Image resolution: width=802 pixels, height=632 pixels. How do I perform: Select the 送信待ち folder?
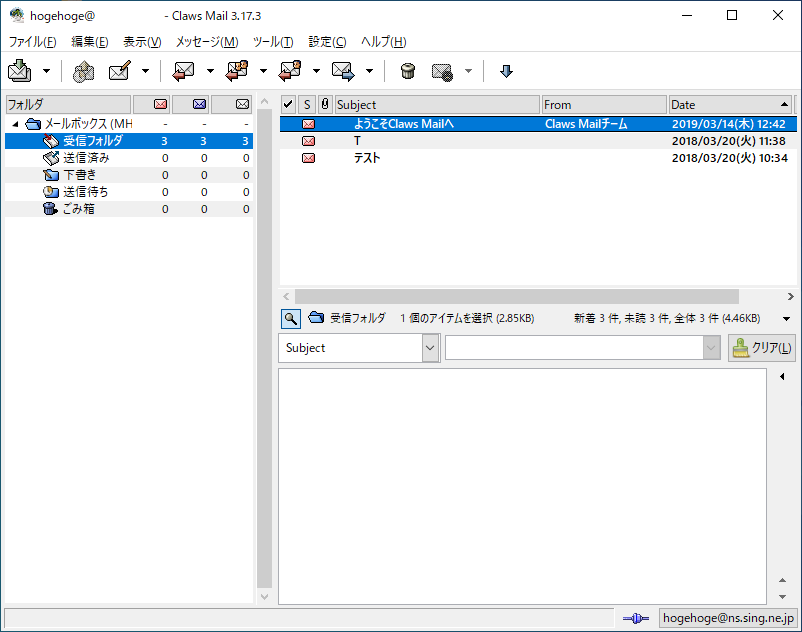point(129,192)
